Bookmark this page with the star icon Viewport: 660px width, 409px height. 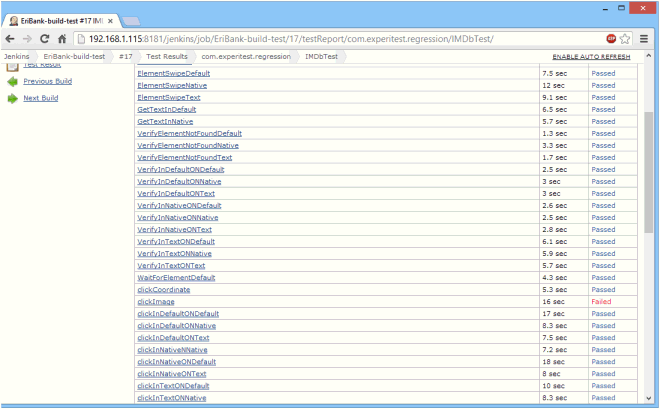click(x=626, y=38)
